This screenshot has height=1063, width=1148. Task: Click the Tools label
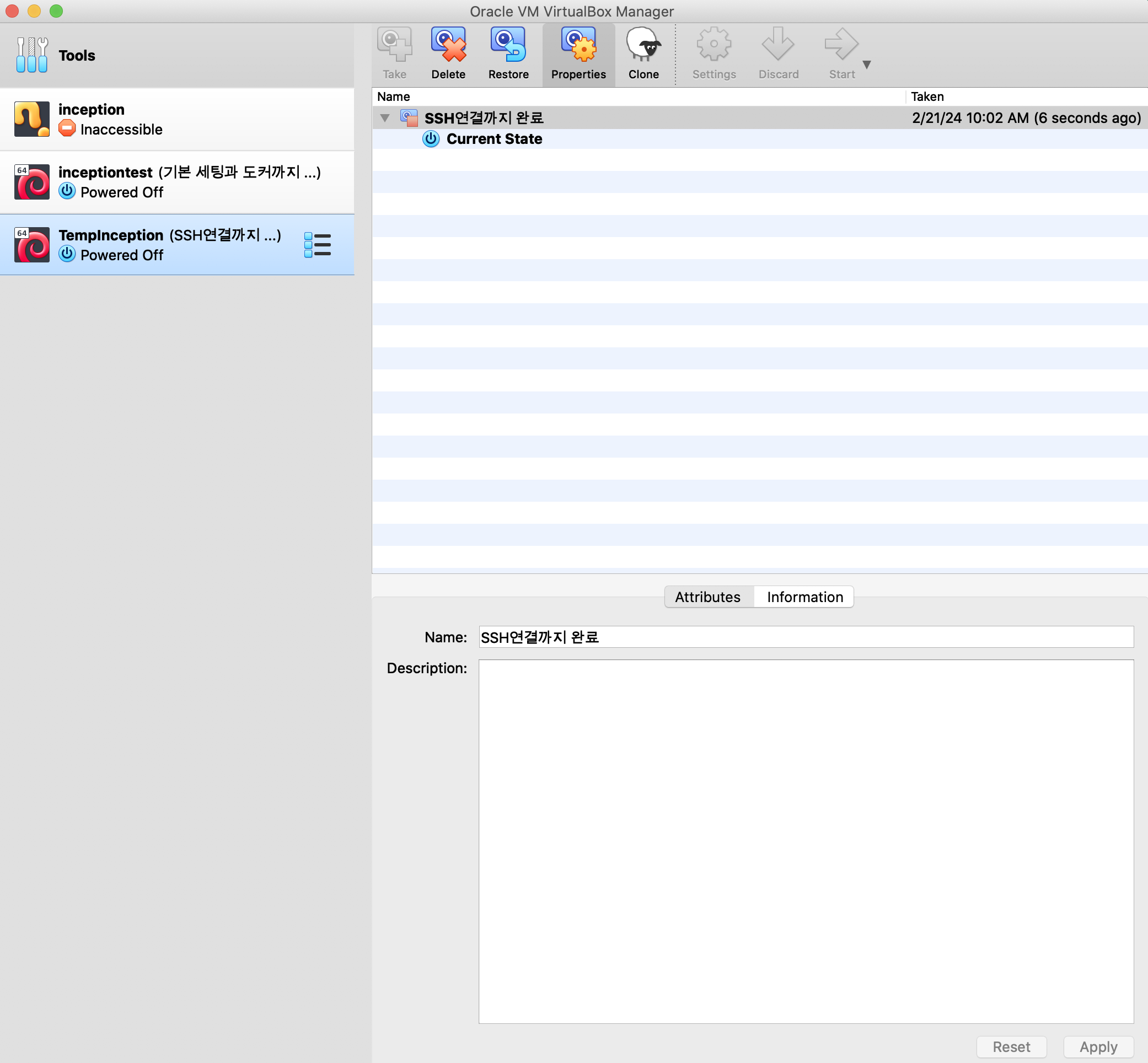[77, 55]
